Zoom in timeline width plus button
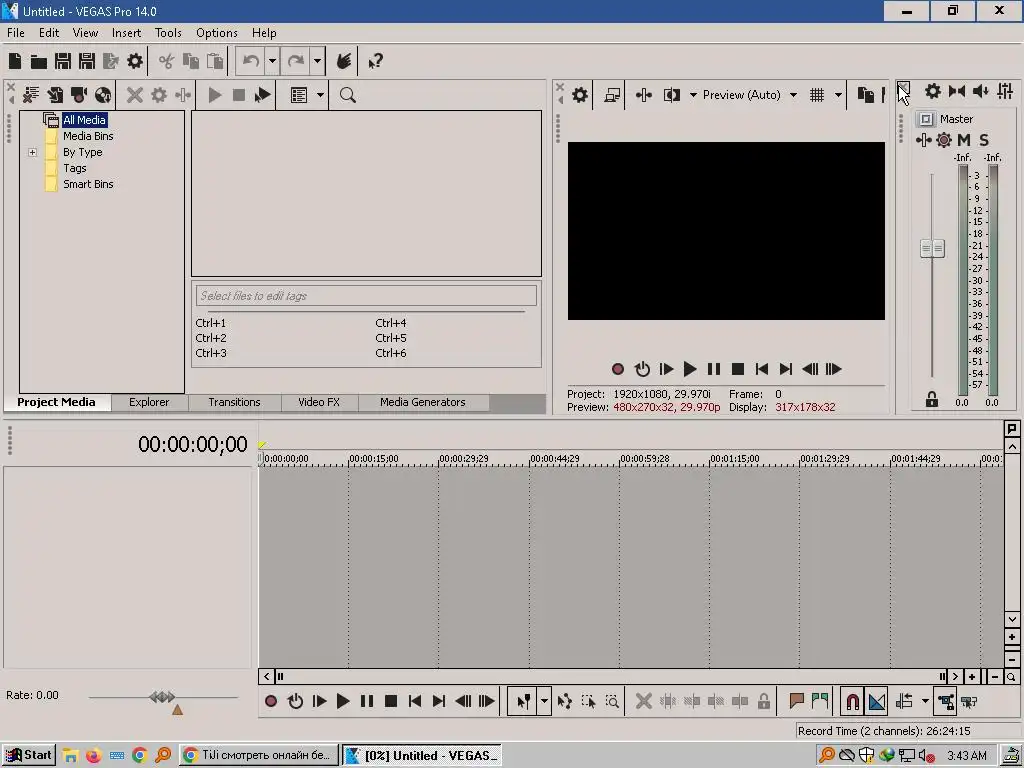Screen dimensions: 1024x768 coord(972,677)
